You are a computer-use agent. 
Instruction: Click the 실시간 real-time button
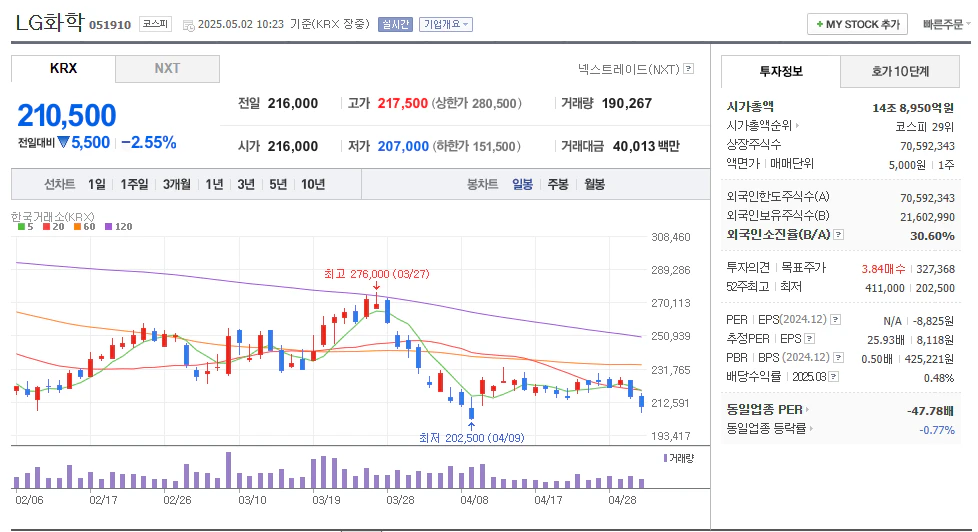click(x=395, y=24)
